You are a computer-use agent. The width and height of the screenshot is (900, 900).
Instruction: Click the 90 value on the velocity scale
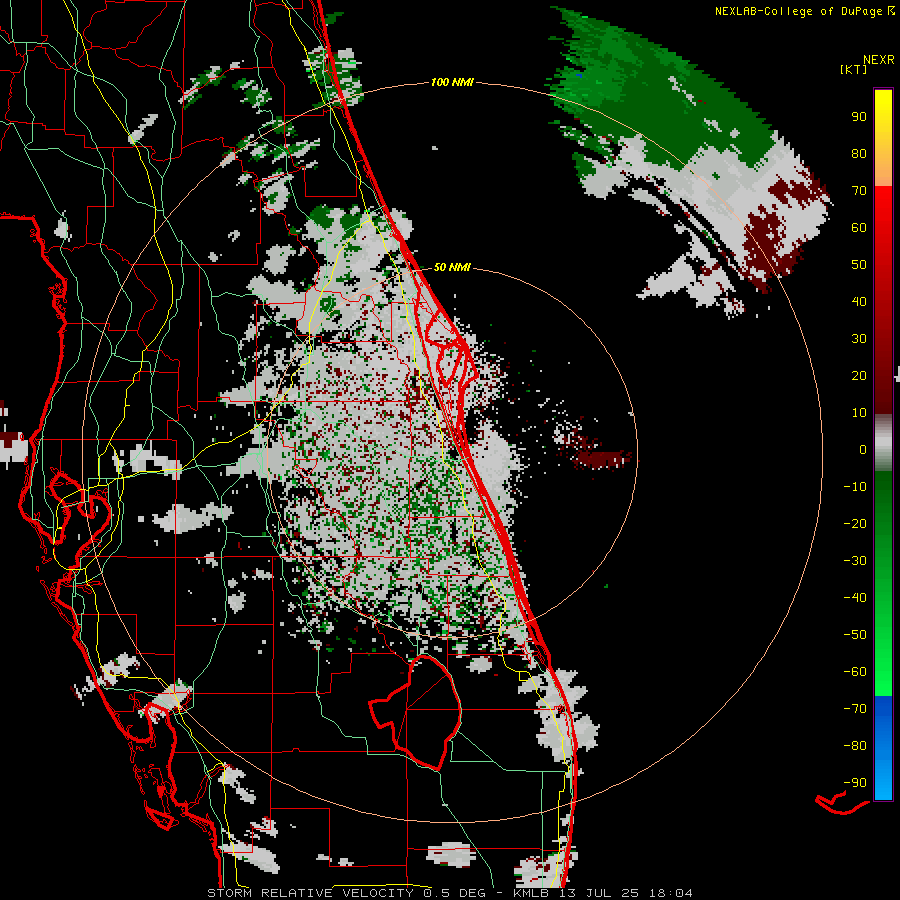click(859, 117)
